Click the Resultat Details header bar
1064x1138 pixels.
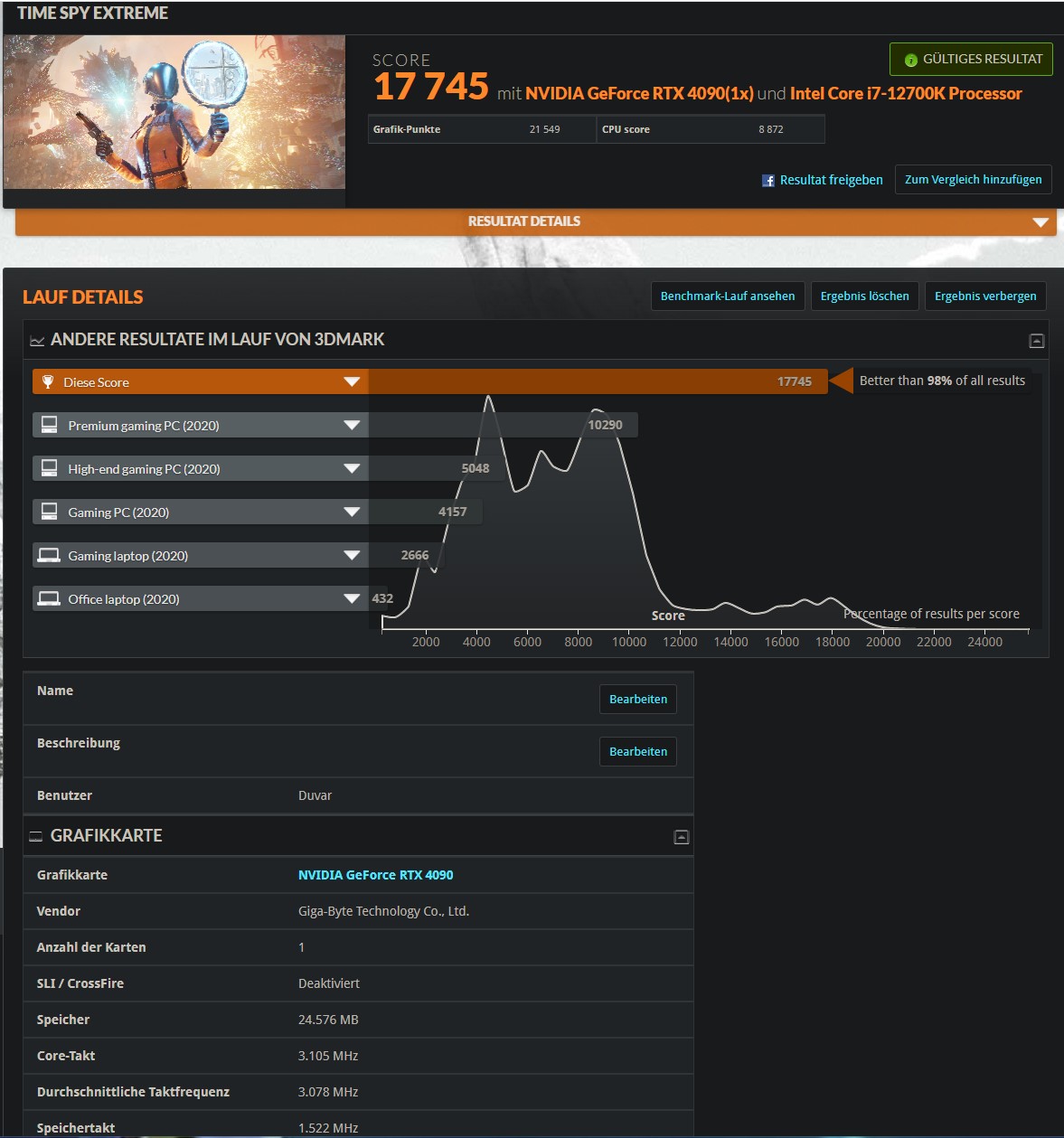click(535, 222)
